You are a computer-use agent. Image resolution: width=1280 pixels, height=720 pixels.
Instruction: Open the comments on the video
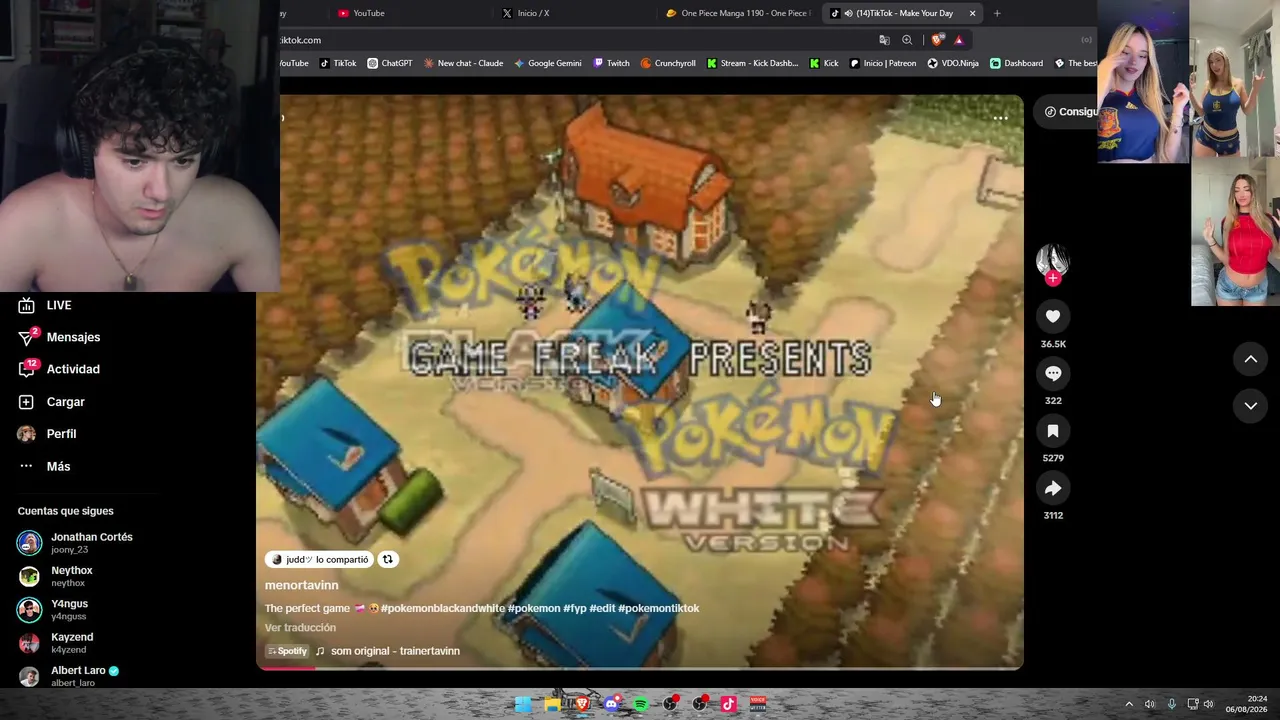pyautogui.click(x=1053, y=373)
